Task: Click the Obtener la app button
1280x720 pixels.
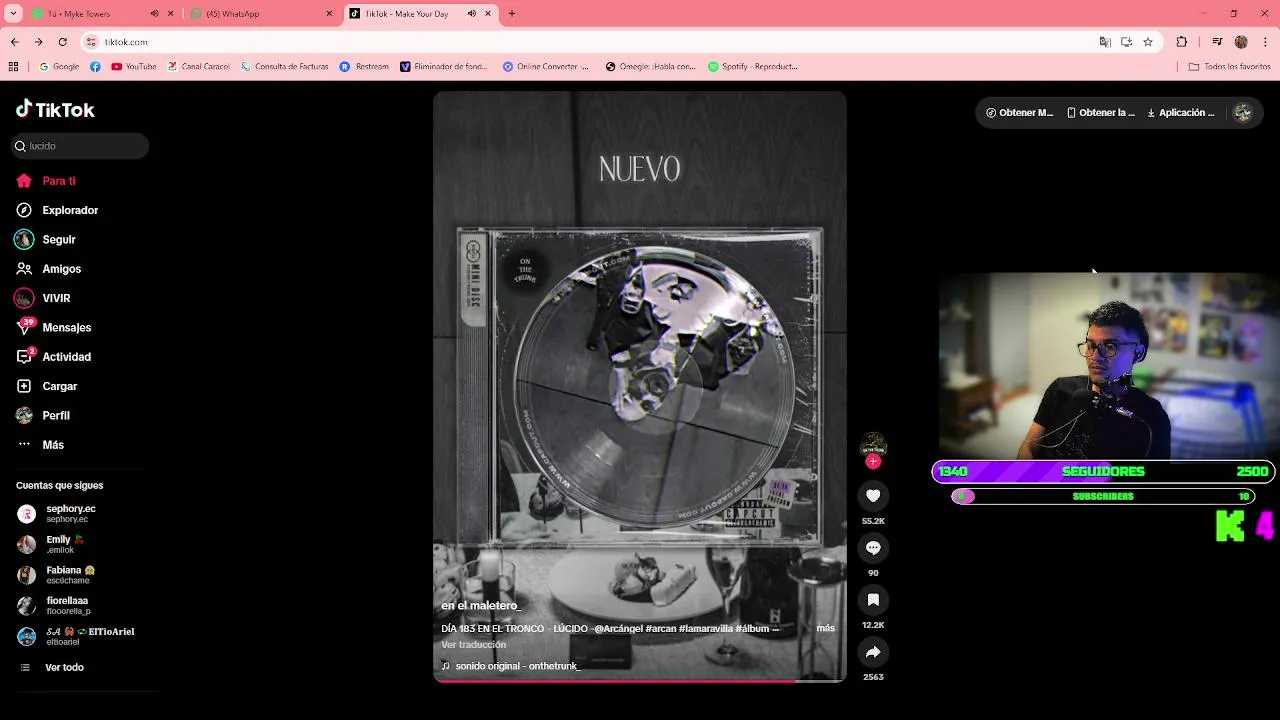Action: [1101, 113]
